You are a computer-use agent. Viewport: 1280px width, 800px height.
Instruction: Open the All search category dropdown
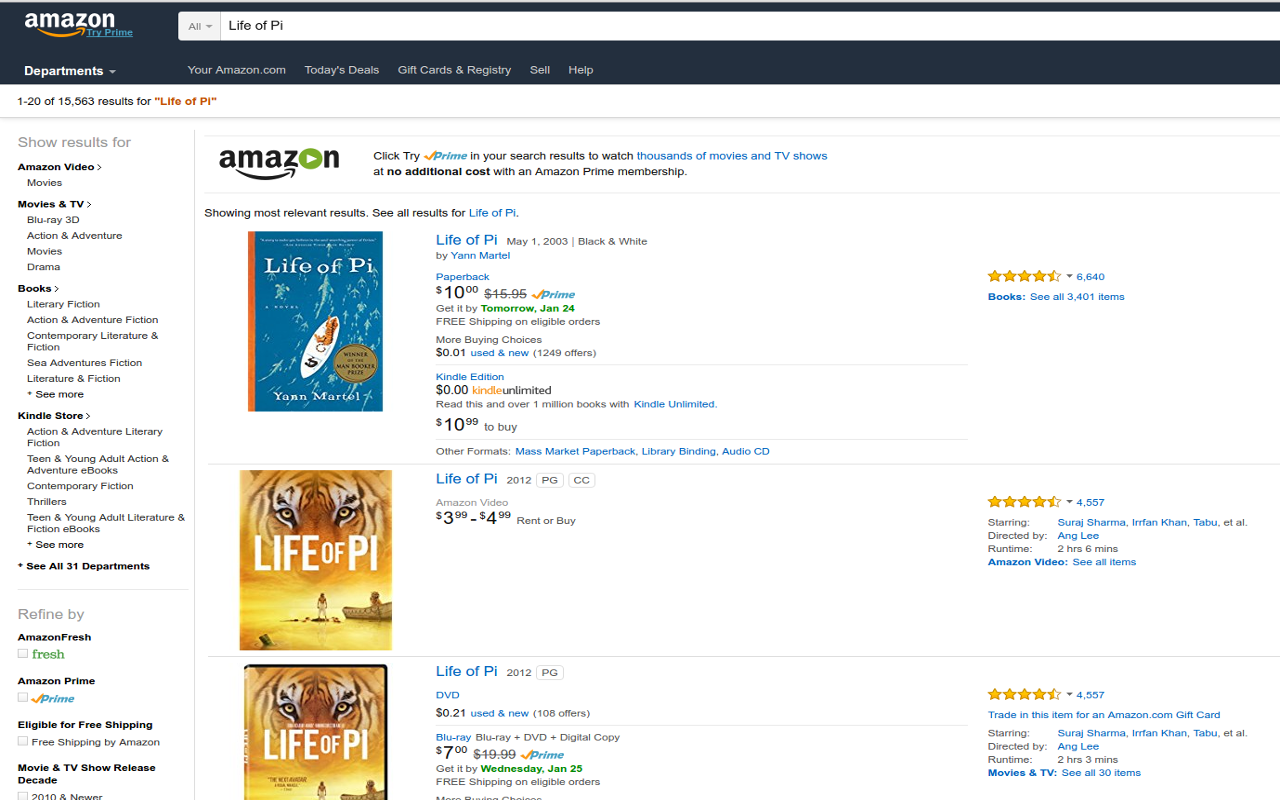click(x=200, y=26)
